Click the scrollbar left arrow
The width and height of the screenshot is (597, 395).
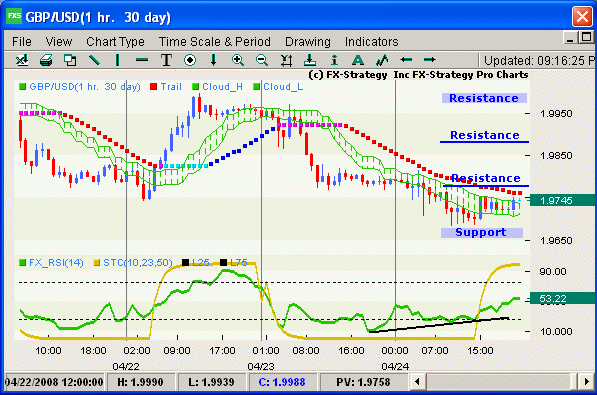pyautogui.click(x=418, y=381)
